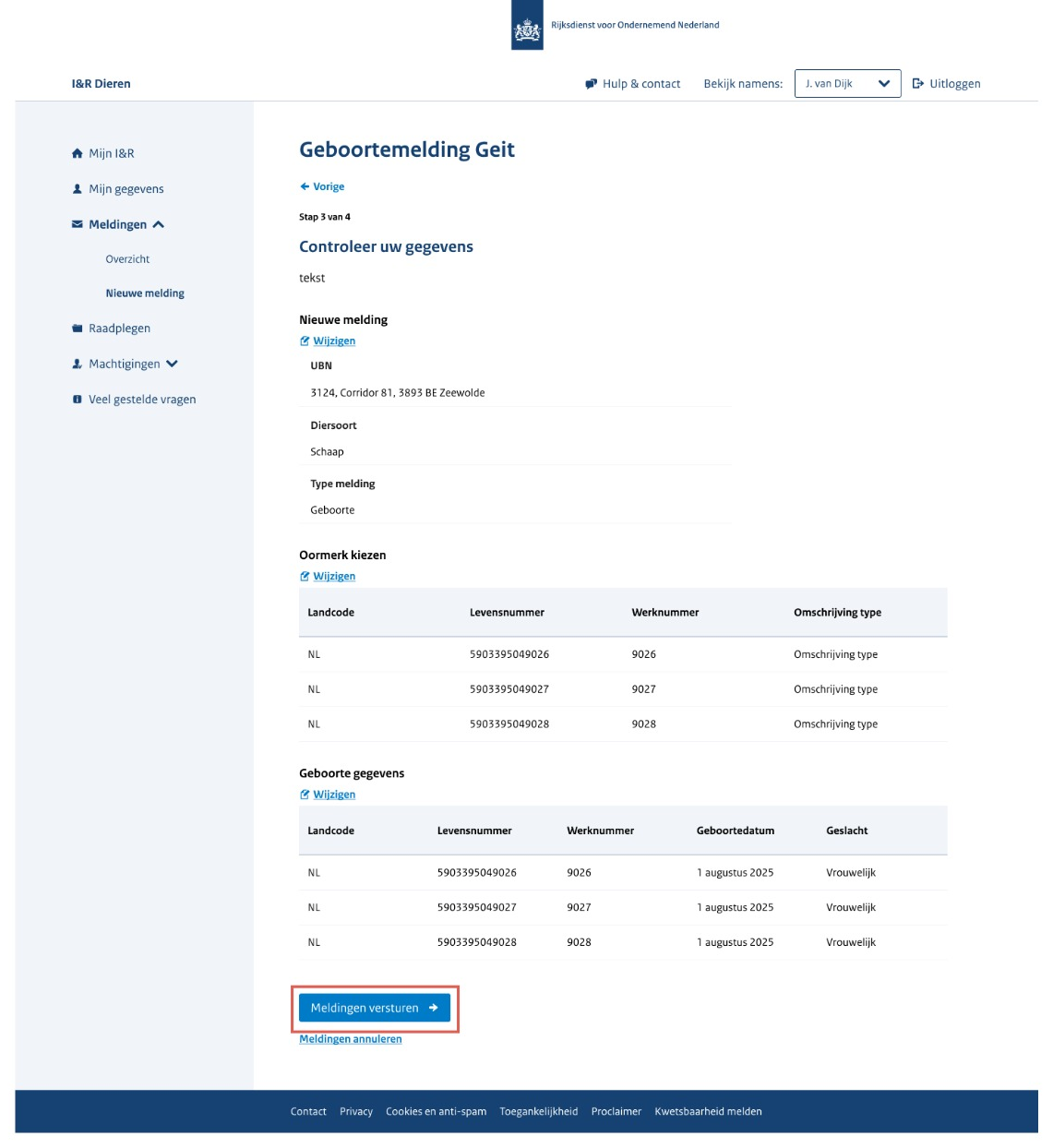The width and height of the screenshot is (1053, 1148).
Task: Click Levensnummer 5903395049026 in Oormerk table
Action: click(x=509, y=654)
